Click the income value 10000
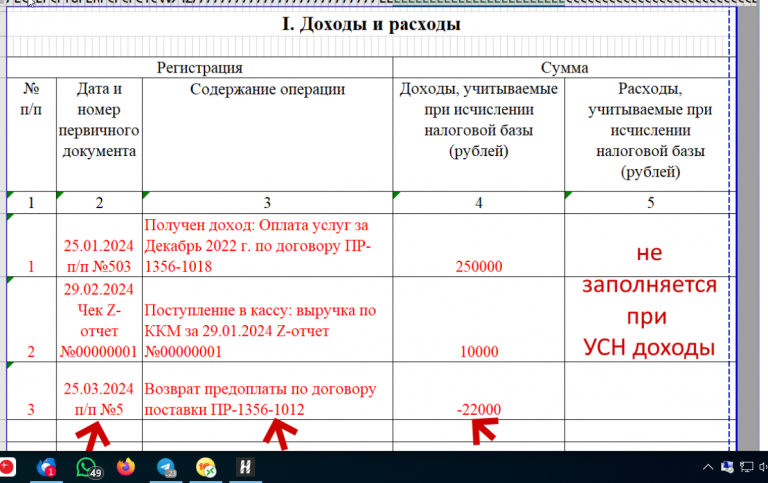Image resolution: width=768 pixels, height=483 pixels. 479,351
